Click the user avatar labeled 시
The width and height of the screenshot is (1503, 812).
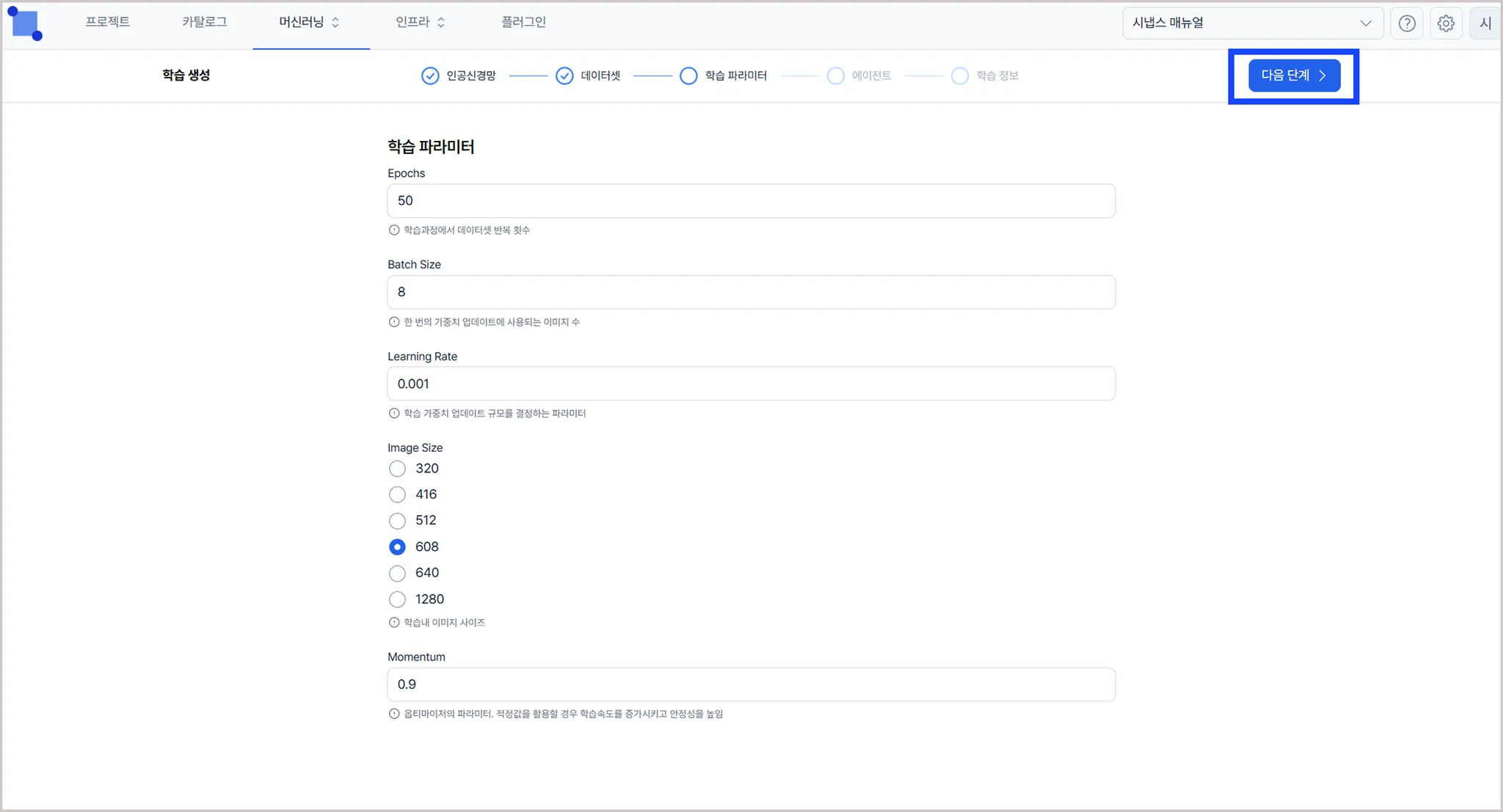pos(1485,23)
